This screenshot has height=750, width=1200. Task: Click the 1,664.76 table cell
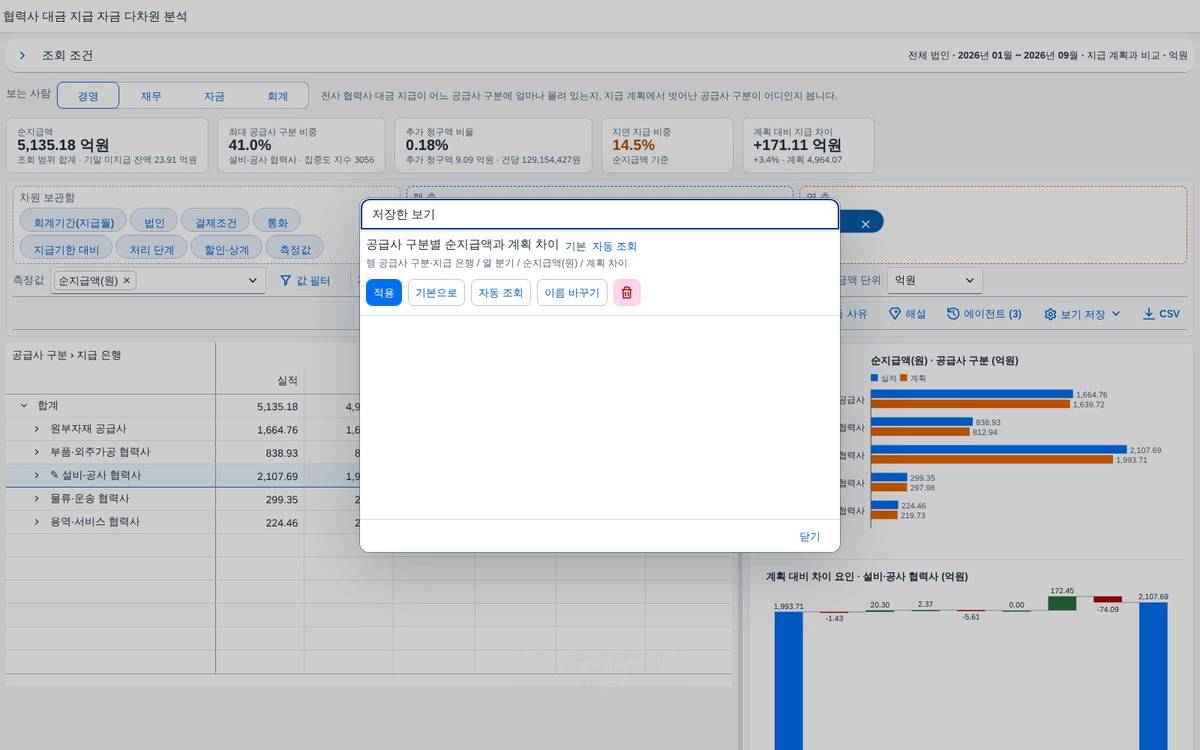[260, 429]
